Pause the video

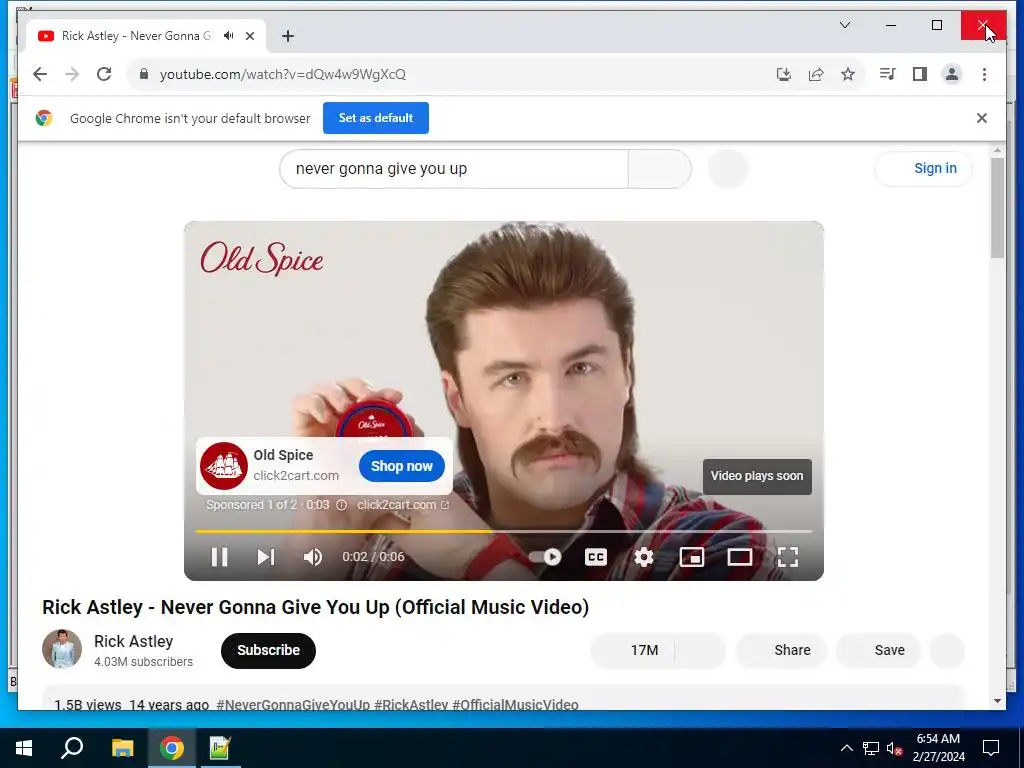click(219, 557)
